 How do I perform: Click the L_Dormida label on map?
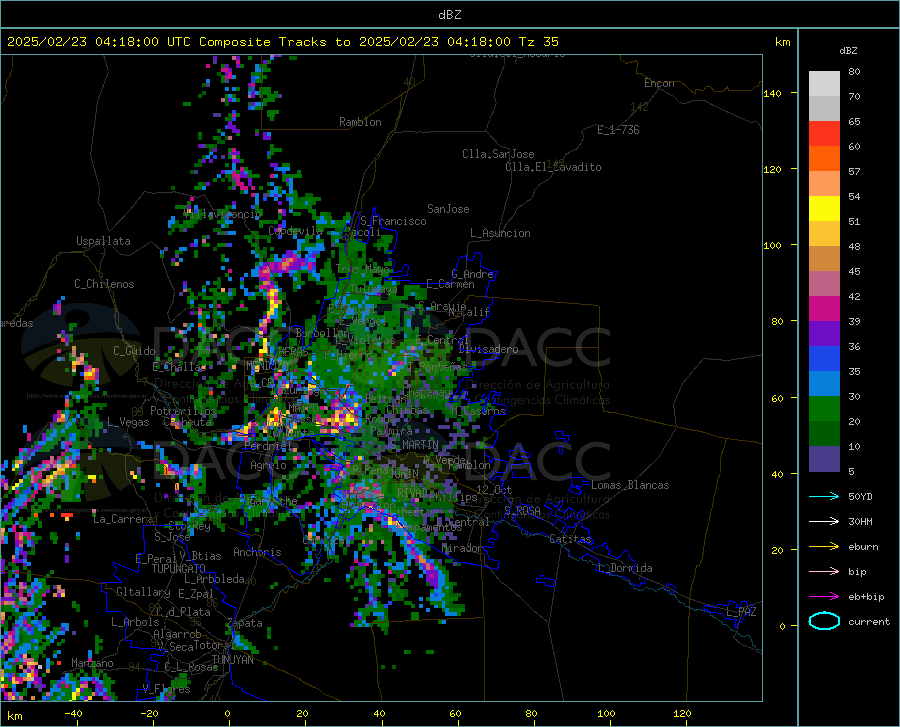click(624, 568)
